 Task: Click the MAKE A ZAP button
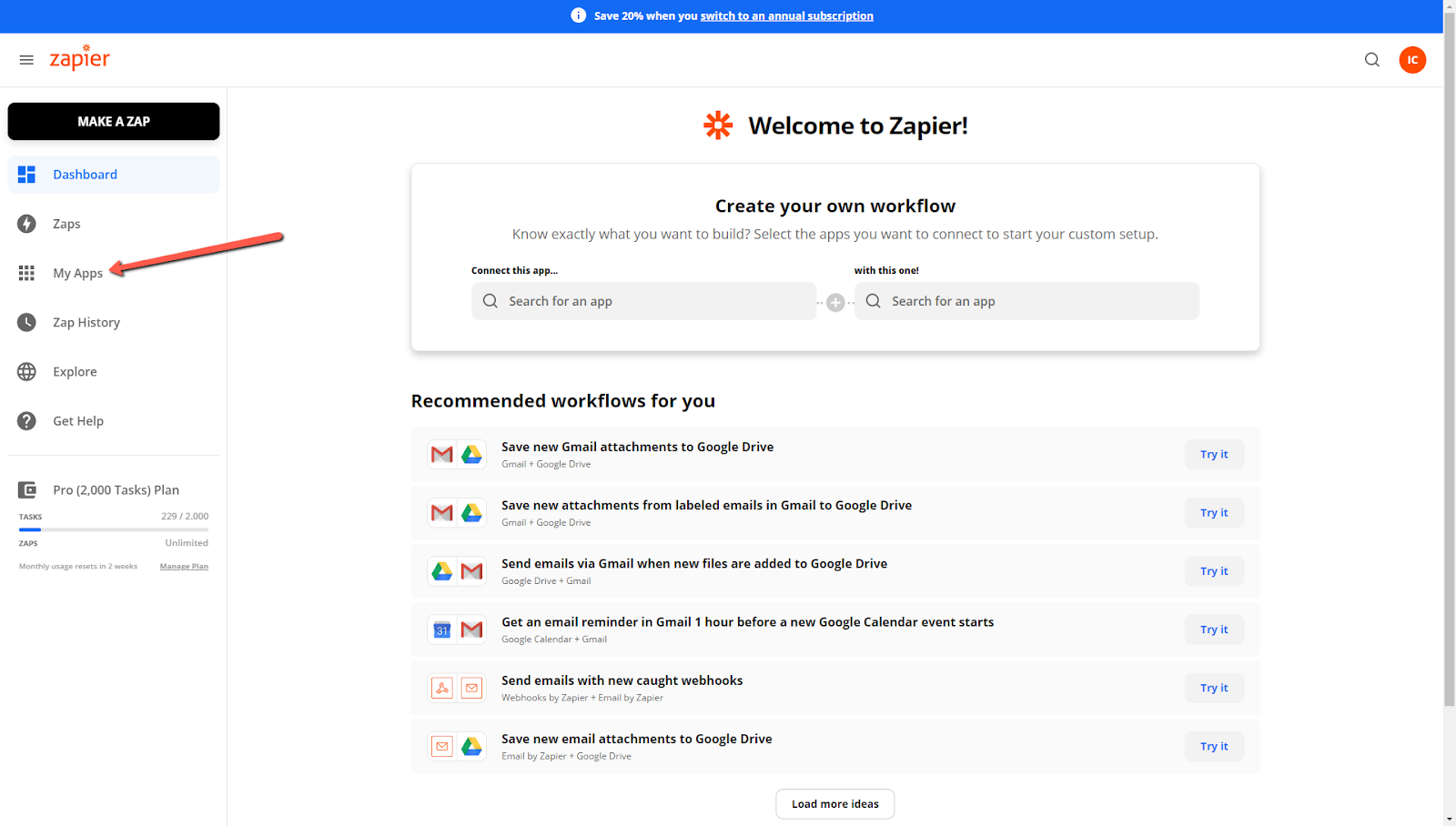click(114, 121)
